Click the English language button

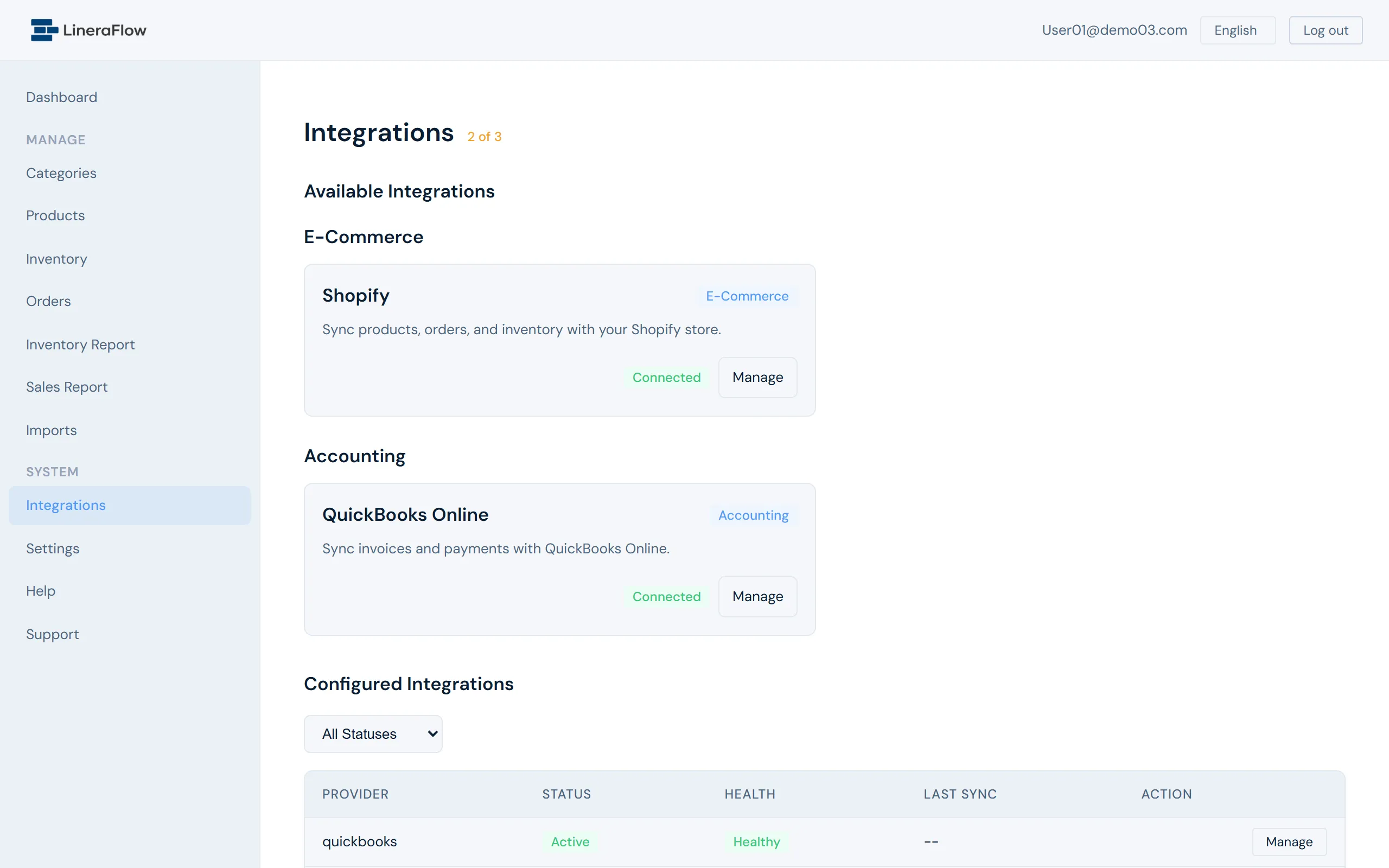point(1238,30)
